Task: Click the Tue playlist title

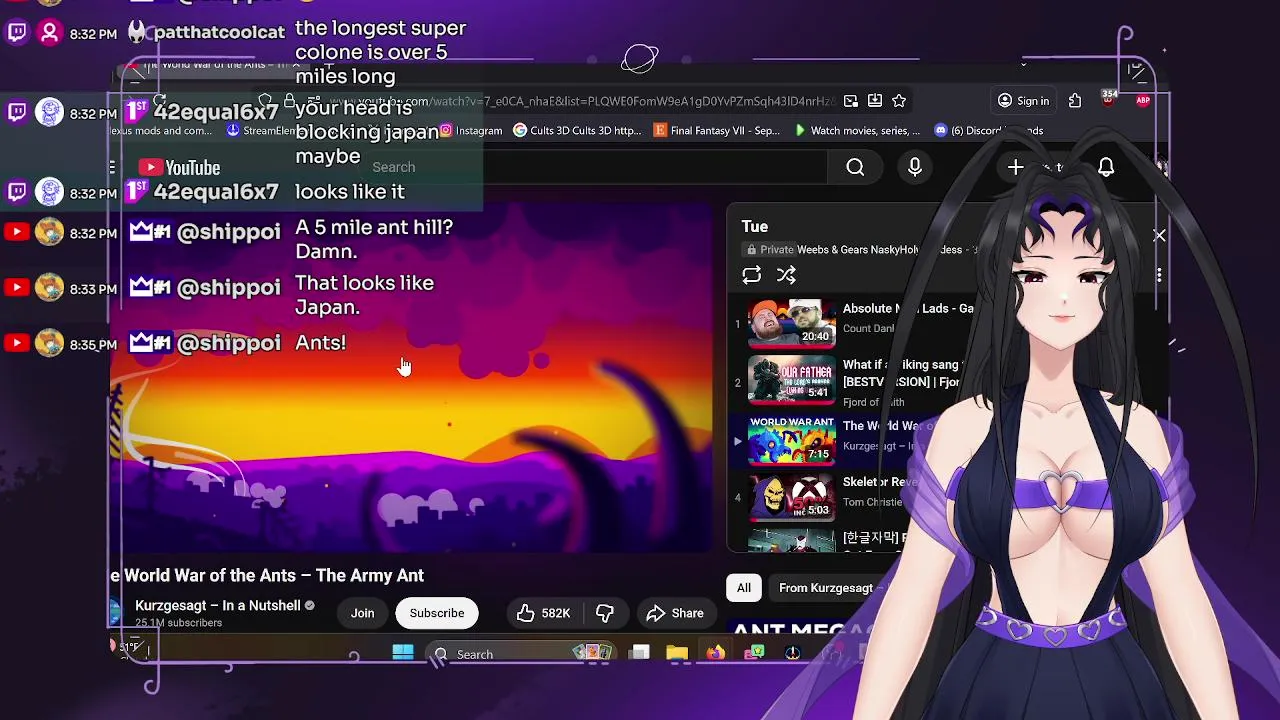Action: click(755, 227)
